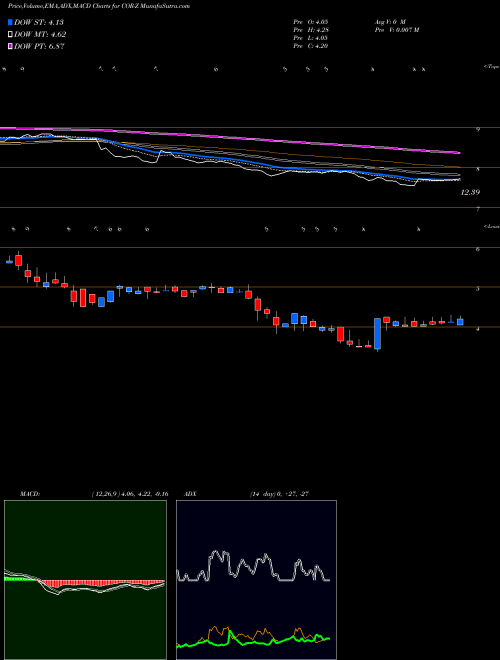Click the 'Avg V: 0 M' volume text
Image resolution: width=500 pixels, height=660 pixels.
(389, 22)
